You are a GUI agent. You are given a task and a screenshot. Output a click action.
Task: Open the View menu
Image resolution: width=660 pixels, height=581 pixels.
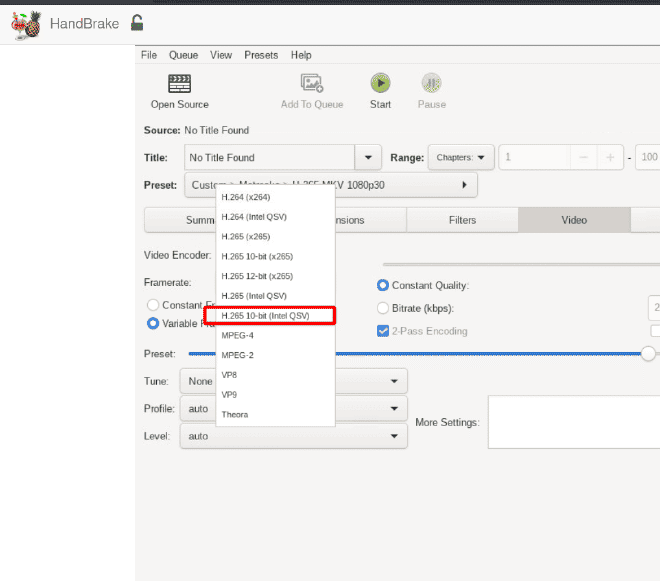[221, 55]
